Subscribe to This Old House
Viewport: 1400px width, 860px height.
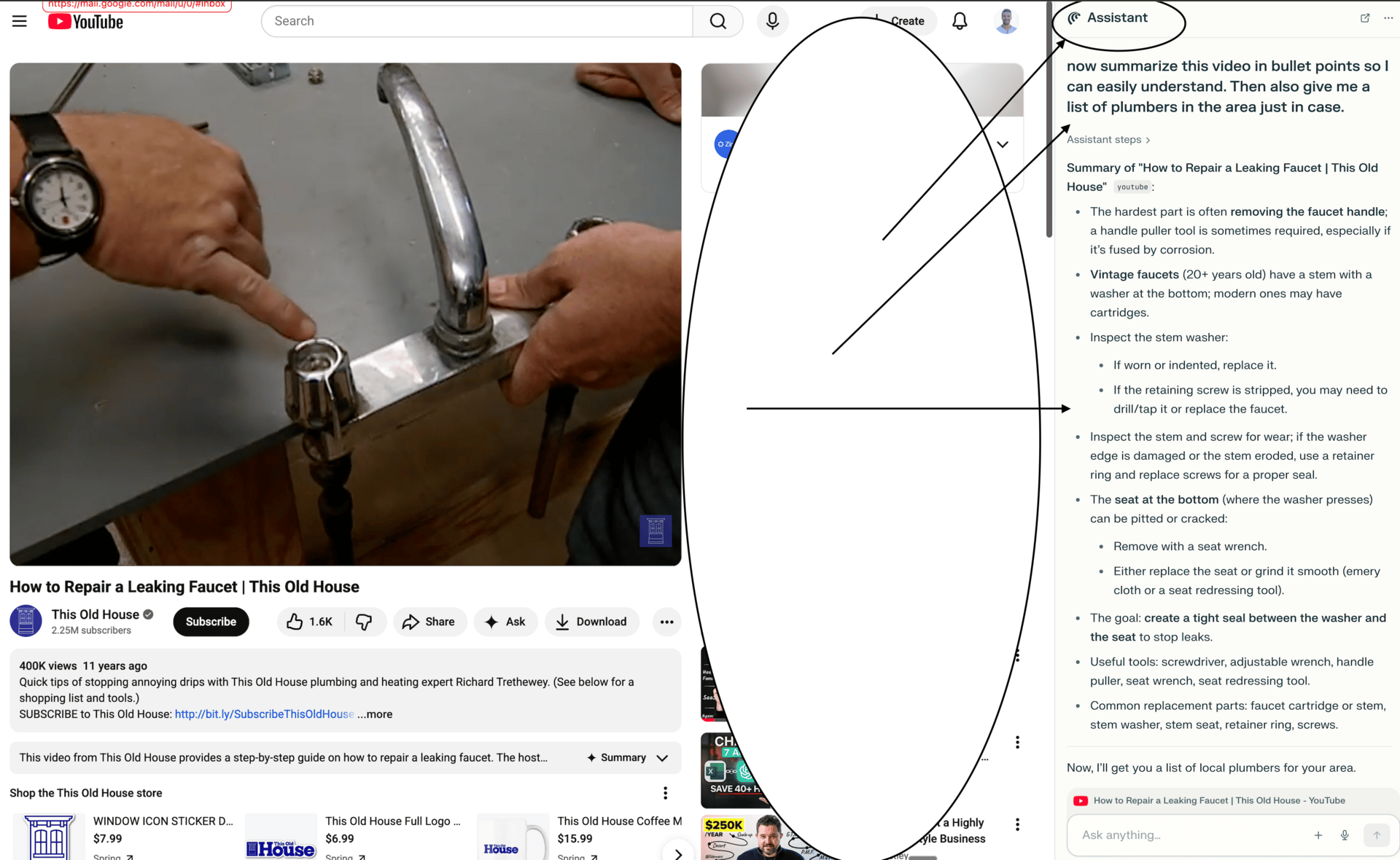tap(211, 622)
